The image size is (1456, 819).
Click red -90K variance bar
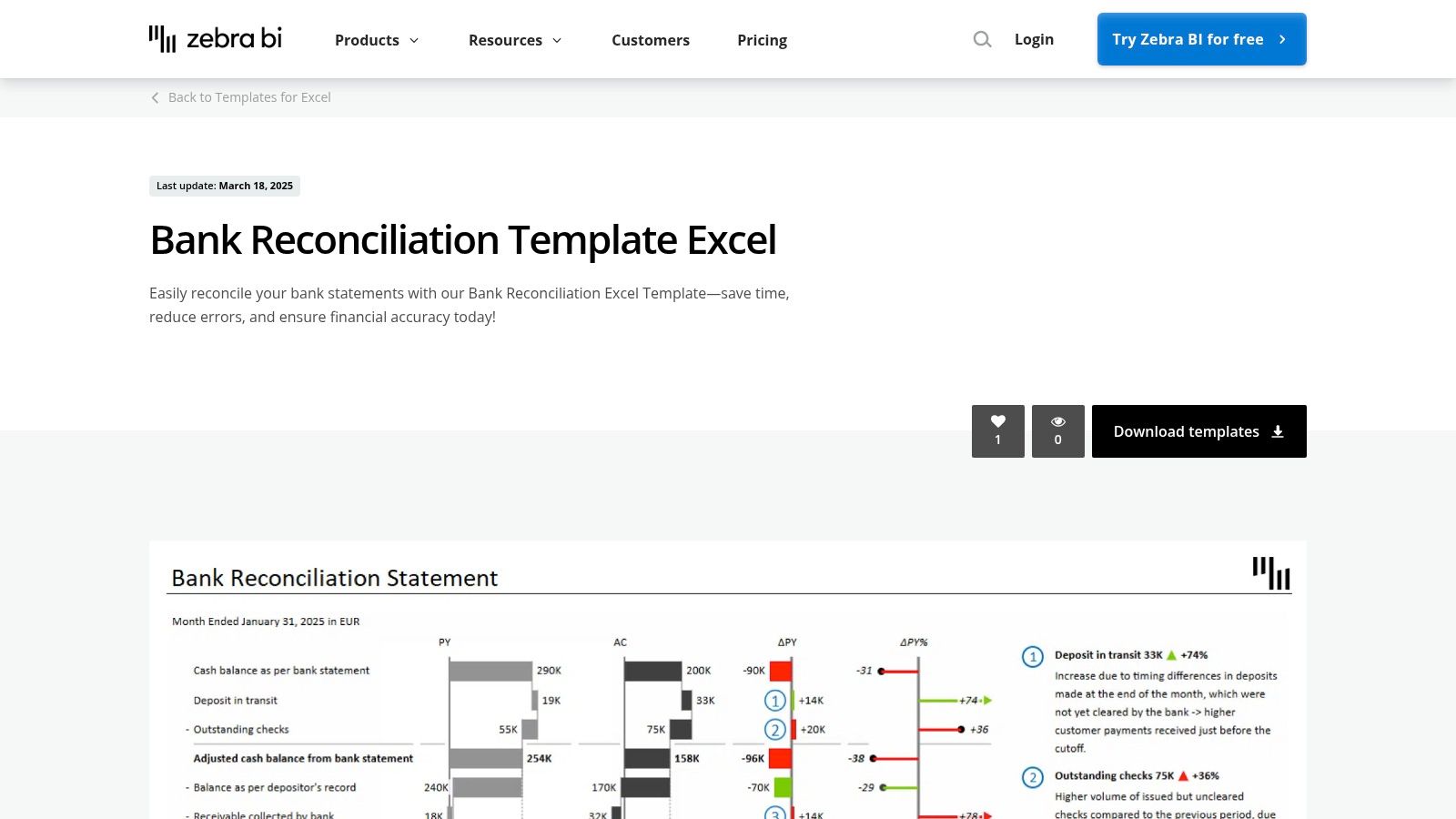(780, 671)
